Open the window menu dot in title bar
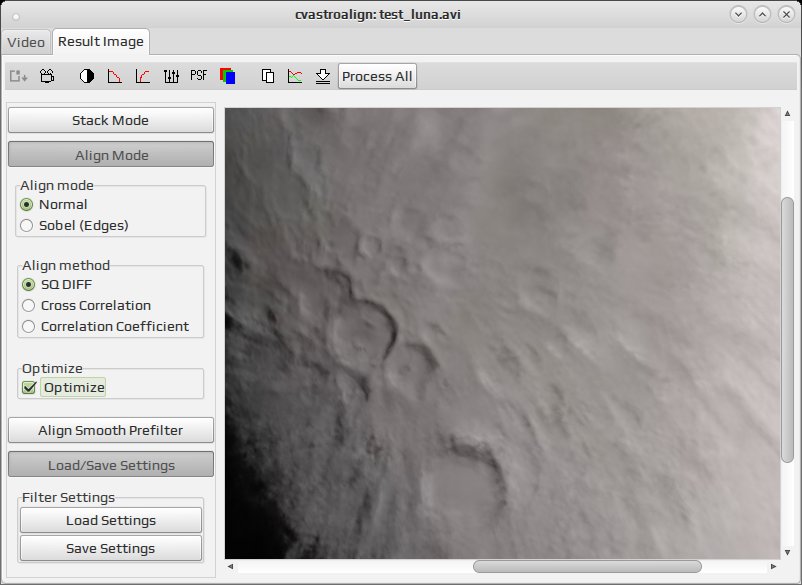The image size is (802, 585). point(16,16)
